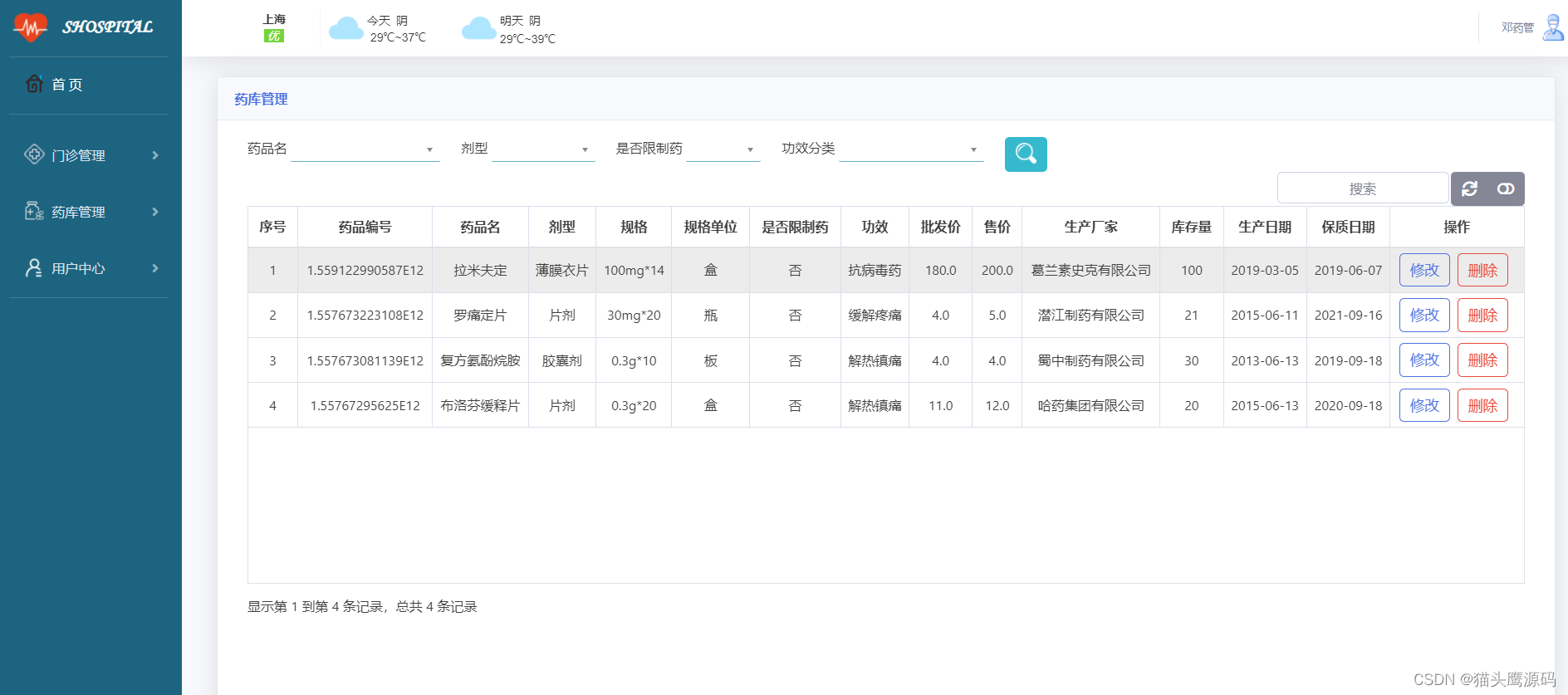The width and height of the screenshot is (1568, 695).
Task: Click 删除 for 拉米夫定
Action: click(1482, 270)
